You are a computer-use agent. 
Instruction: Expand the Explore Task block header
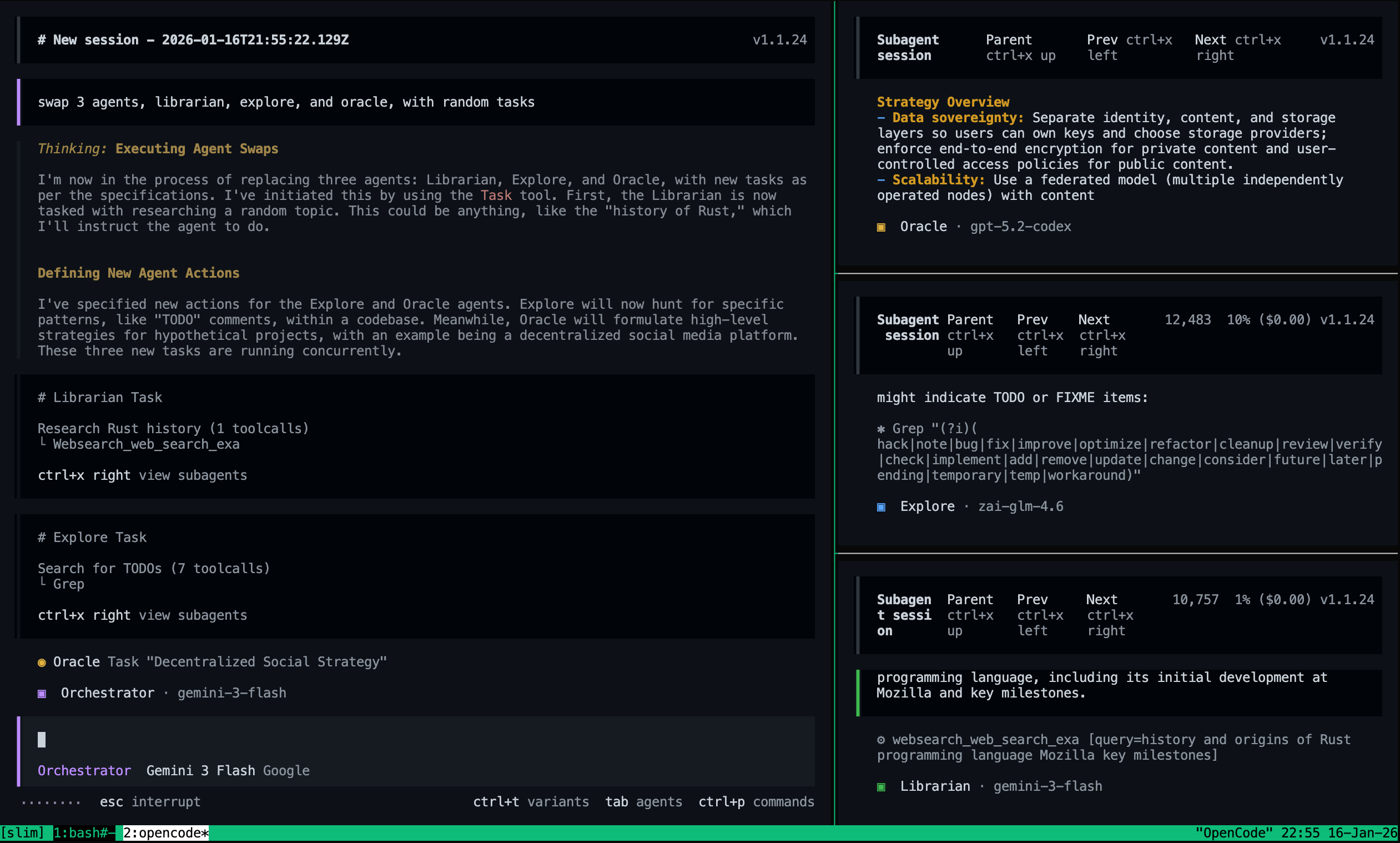[92, 538]
